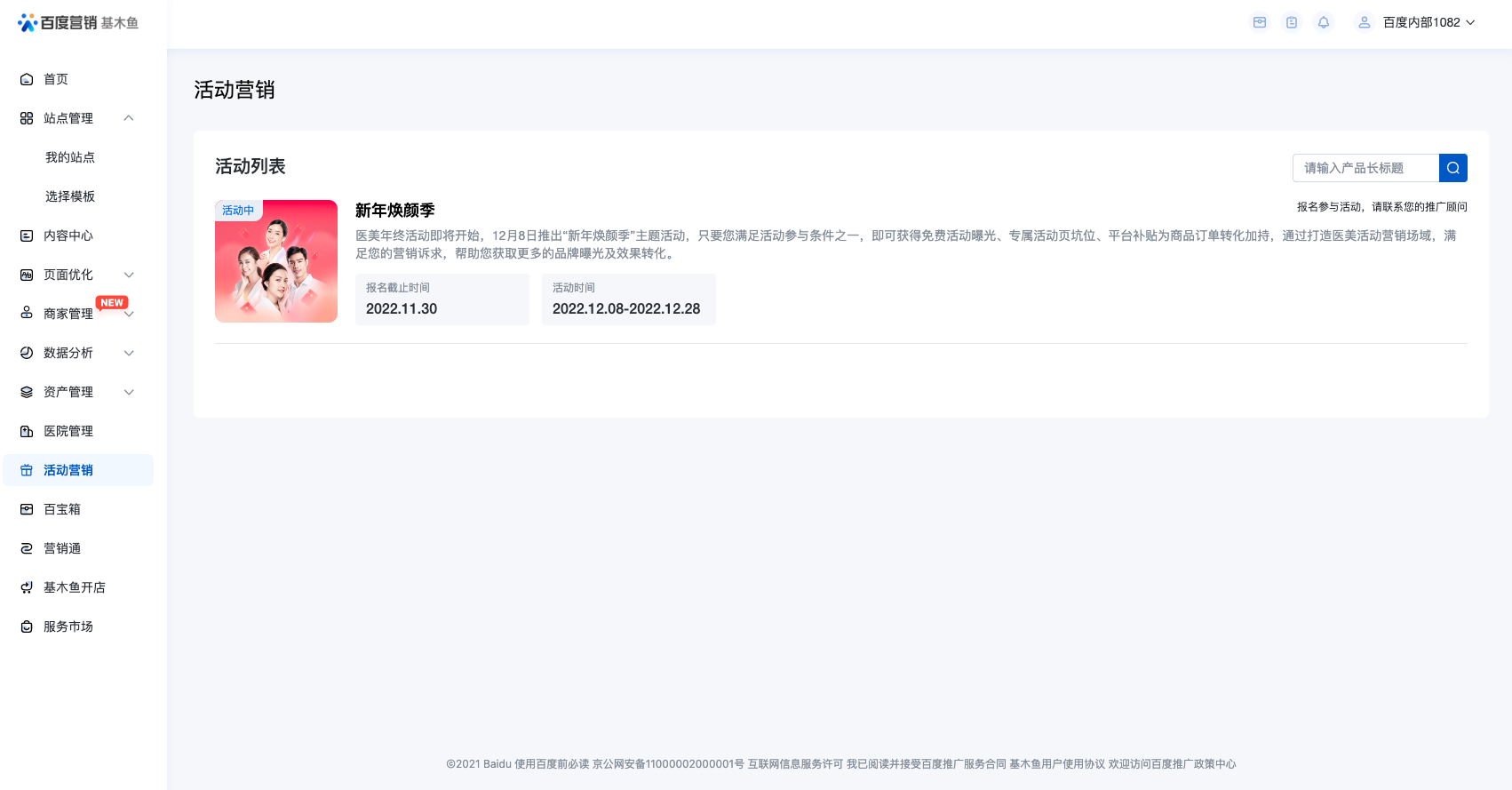
Task: Click the 基木鱼开店 sidebar icon
Action: [x=27, y=587]
